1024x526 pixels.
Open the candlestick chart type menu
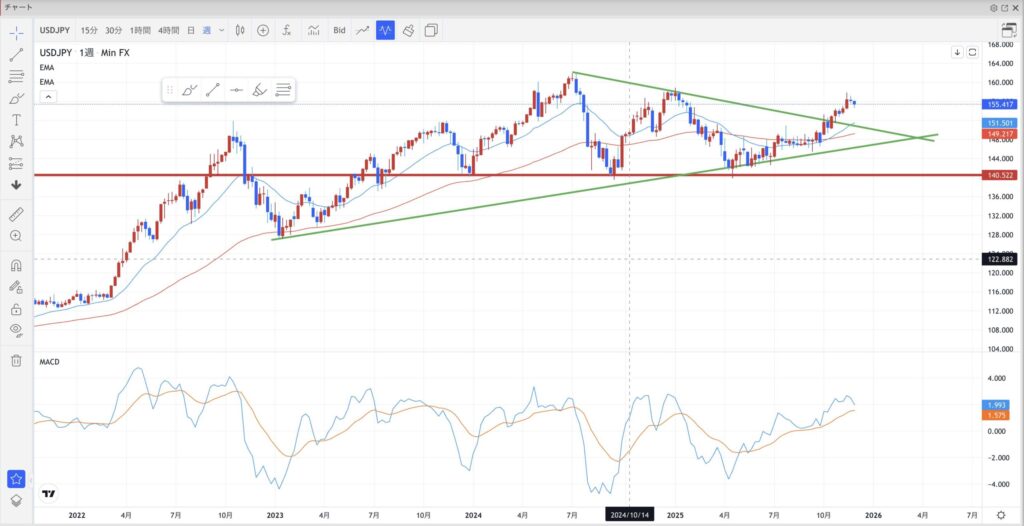240,30
